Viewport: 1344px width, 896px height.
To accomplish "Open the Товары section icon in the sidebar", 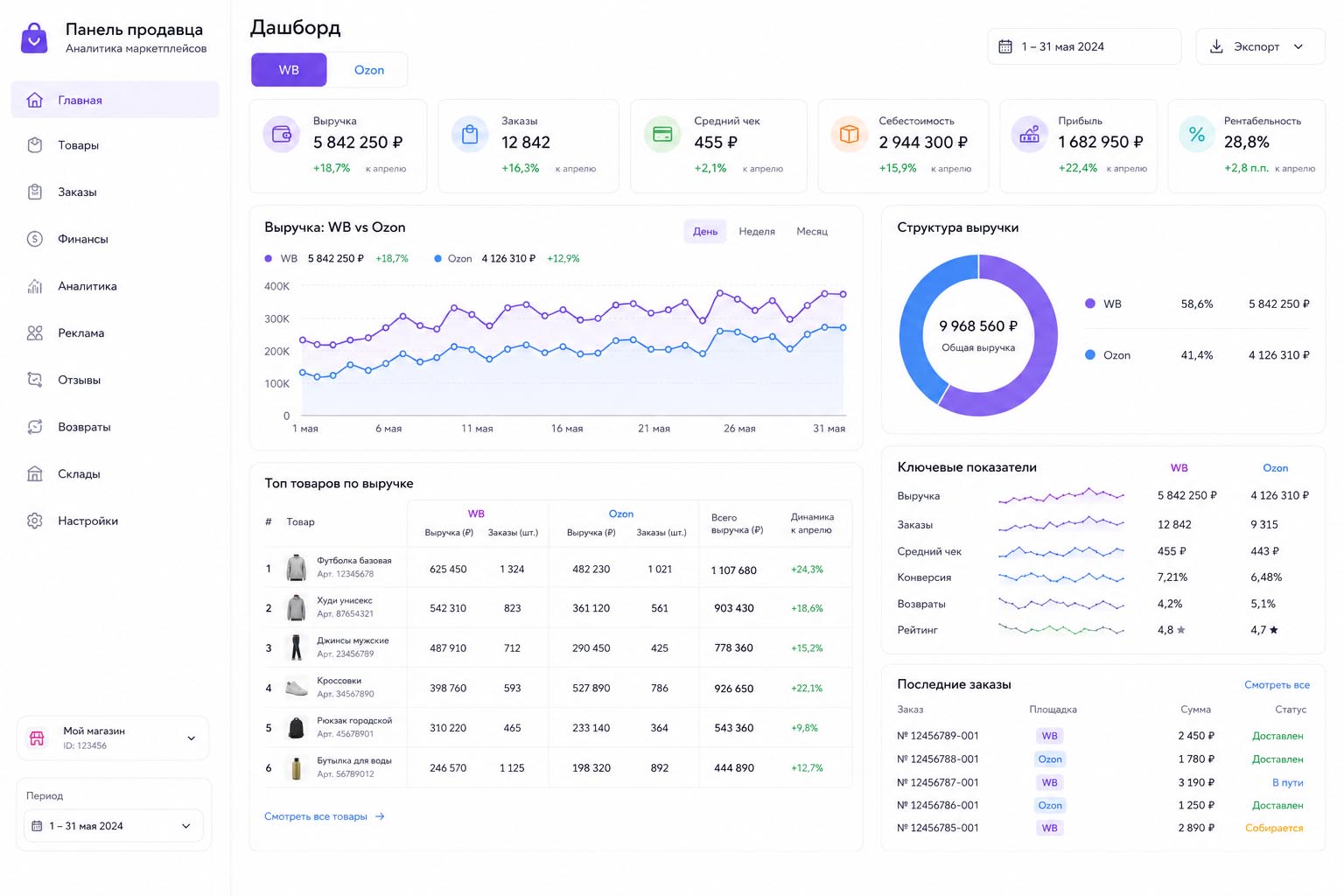I will point(35,145).
